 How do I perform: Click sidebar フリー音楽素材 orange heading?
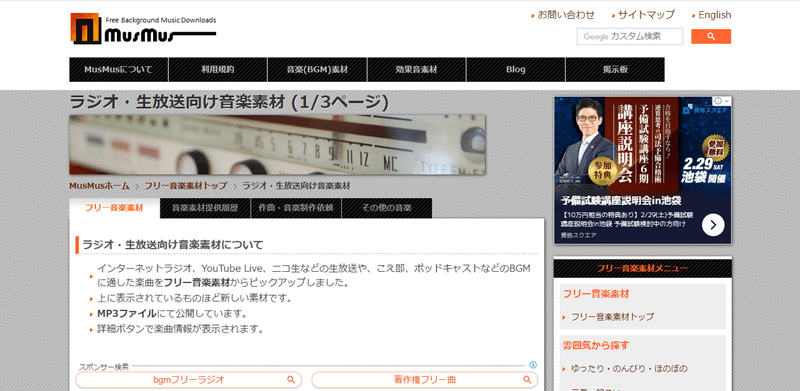click(596, 294)
